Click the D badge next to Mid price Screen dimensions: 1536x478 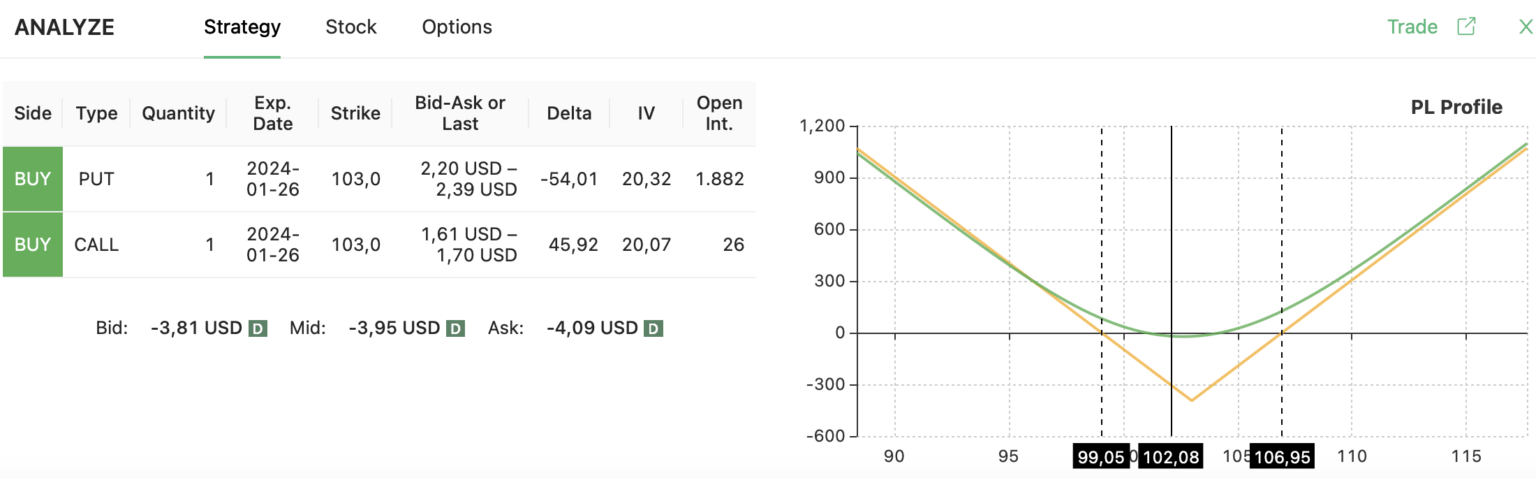pos(455,328)
